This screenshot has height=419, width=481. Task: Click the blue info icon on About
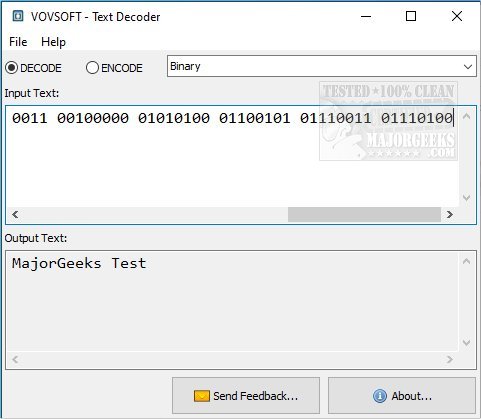pos(380,396)
